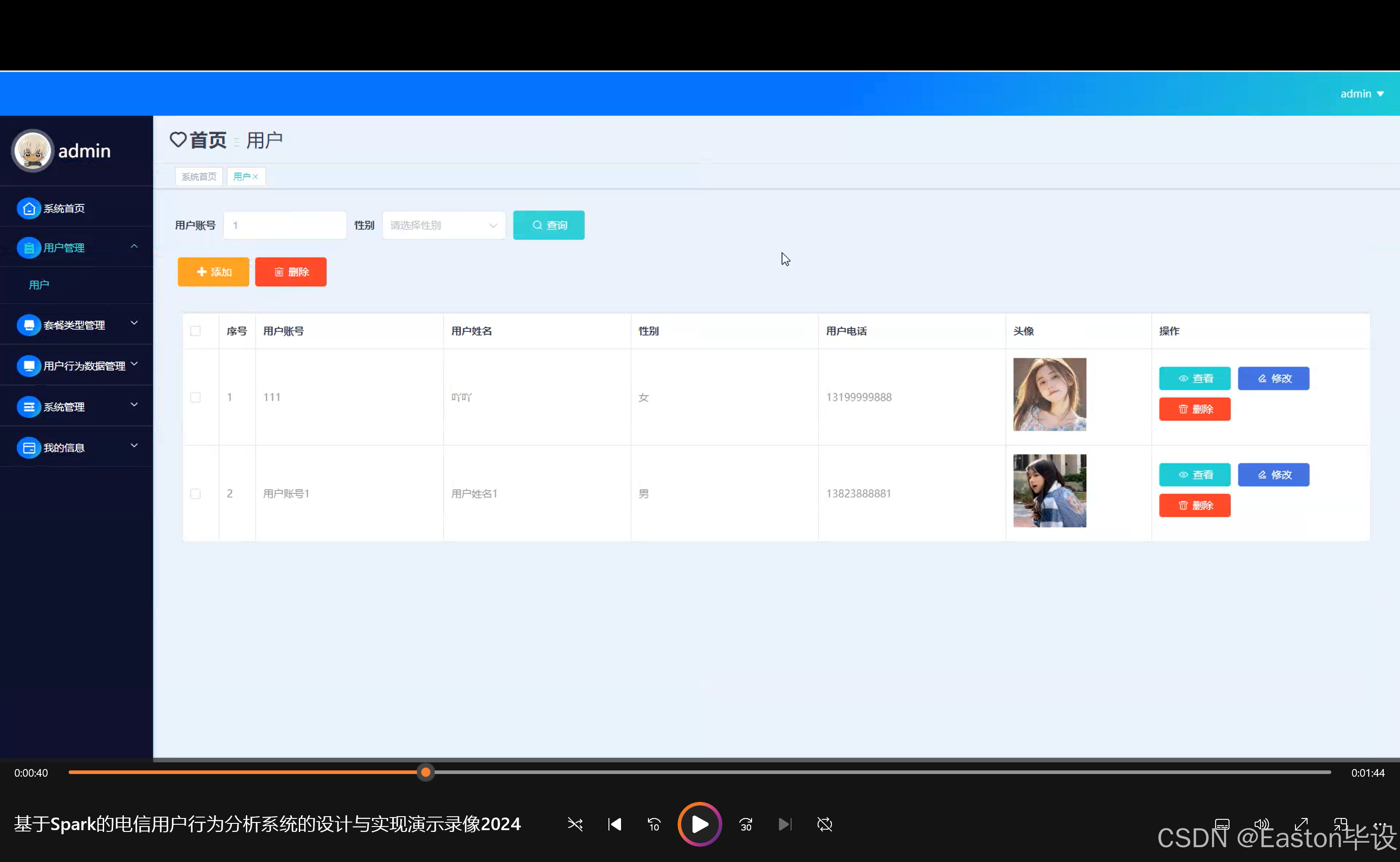Tick the checkbox for row 111
Image resolution: width=1400 pixels, height=862 pixels.
point(196,397)
